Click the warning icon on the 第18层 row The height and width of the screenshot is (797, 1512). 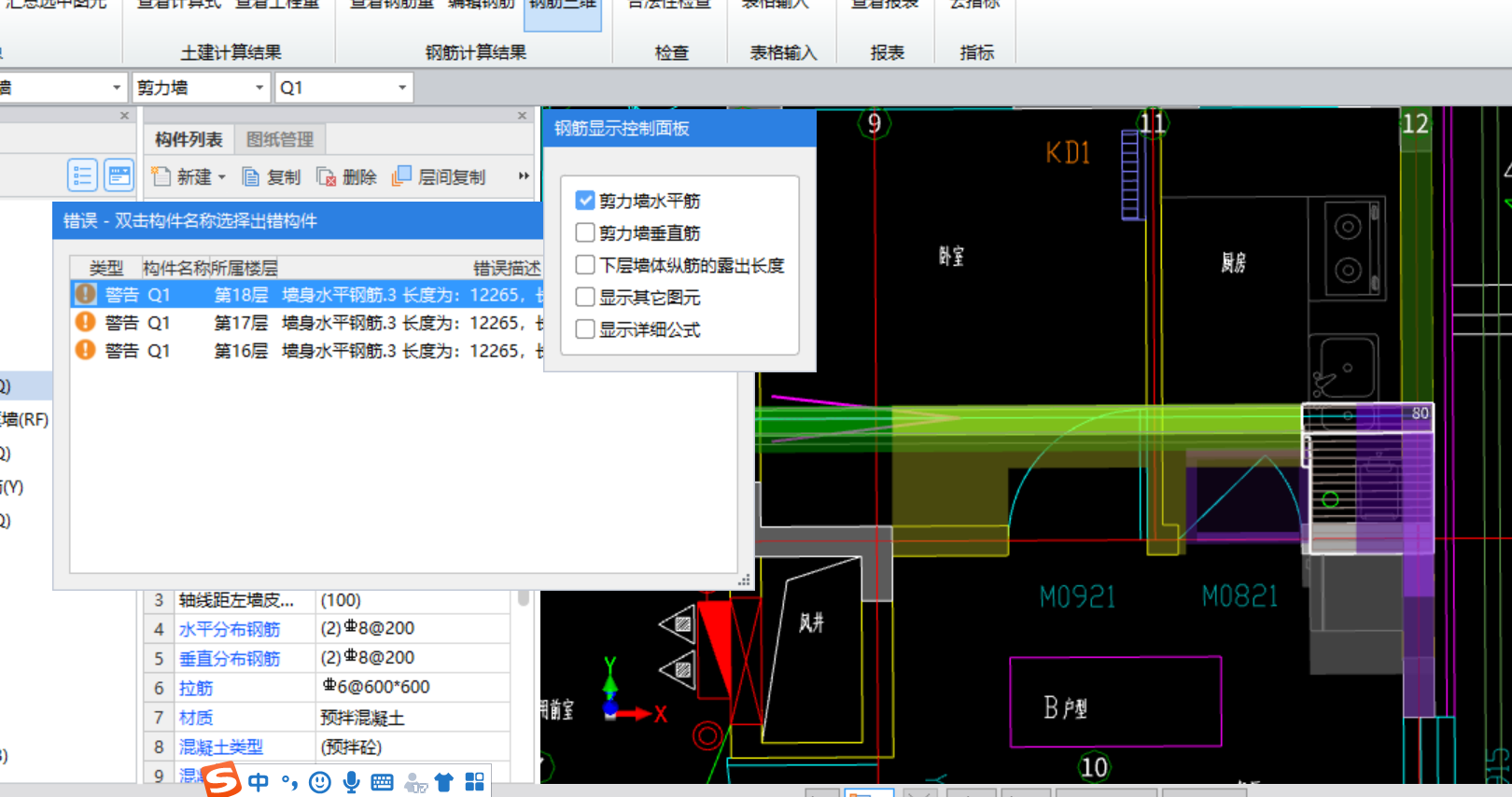click(85, 294)
